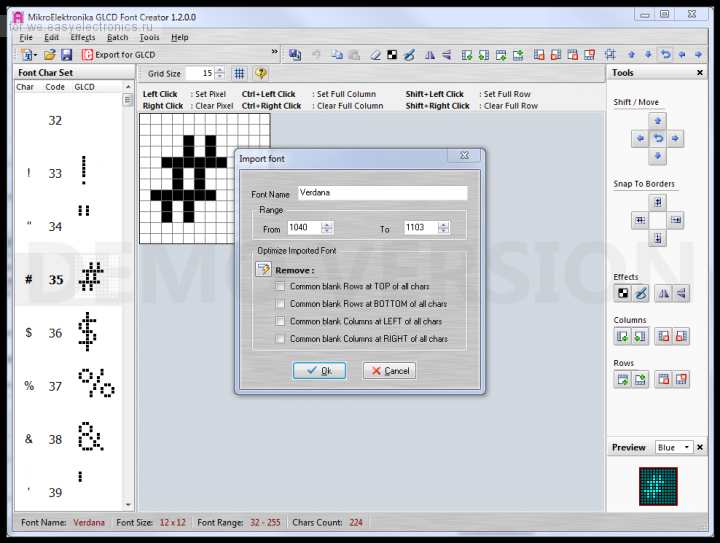Tick common blank columns at LEFT checkbox
Screen dimensions: 720x543
[x=281, y=322]
